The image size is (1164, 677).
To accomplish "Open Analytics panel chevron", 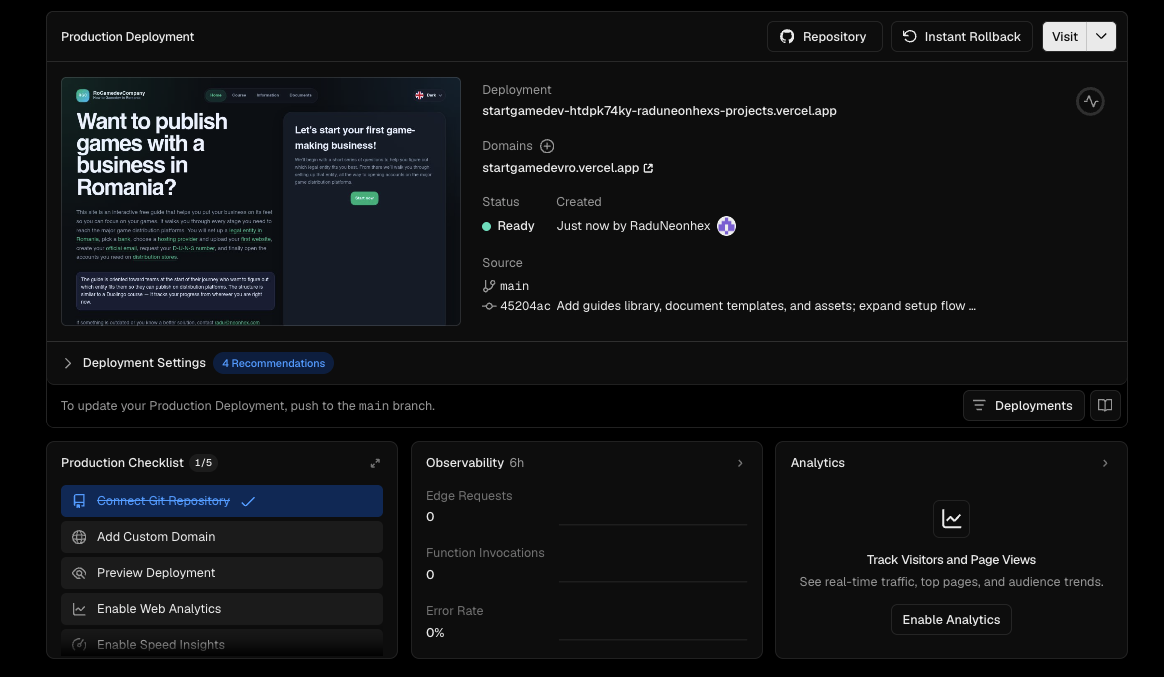I will (x=1105, y=463).
